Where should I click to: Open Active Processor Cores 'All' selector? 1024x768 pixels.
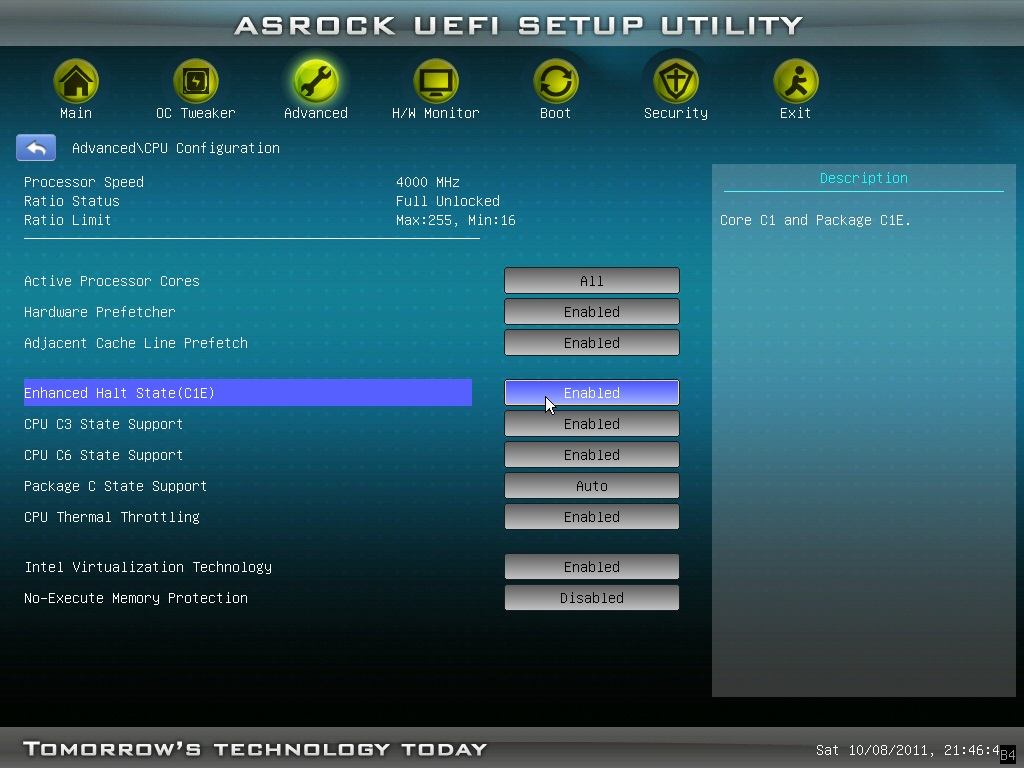point(592,281)
